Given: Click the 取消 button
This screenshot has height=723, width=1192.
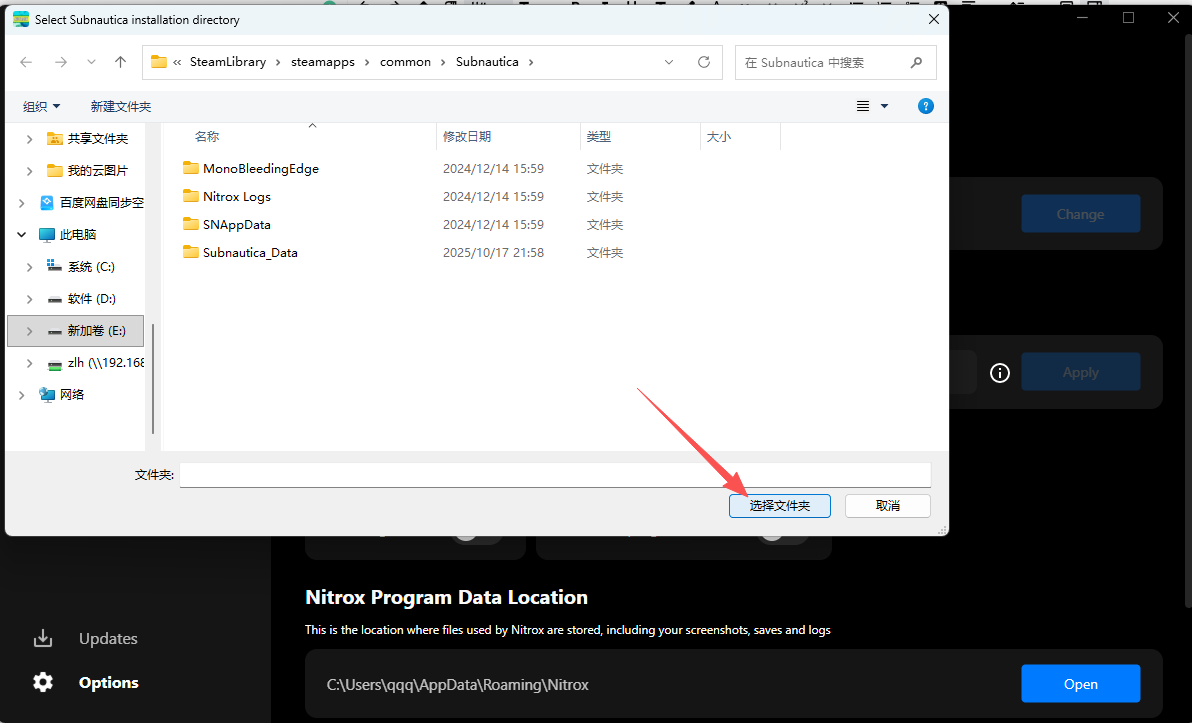Looking at the screenshot, I should (x=887, y=506).
